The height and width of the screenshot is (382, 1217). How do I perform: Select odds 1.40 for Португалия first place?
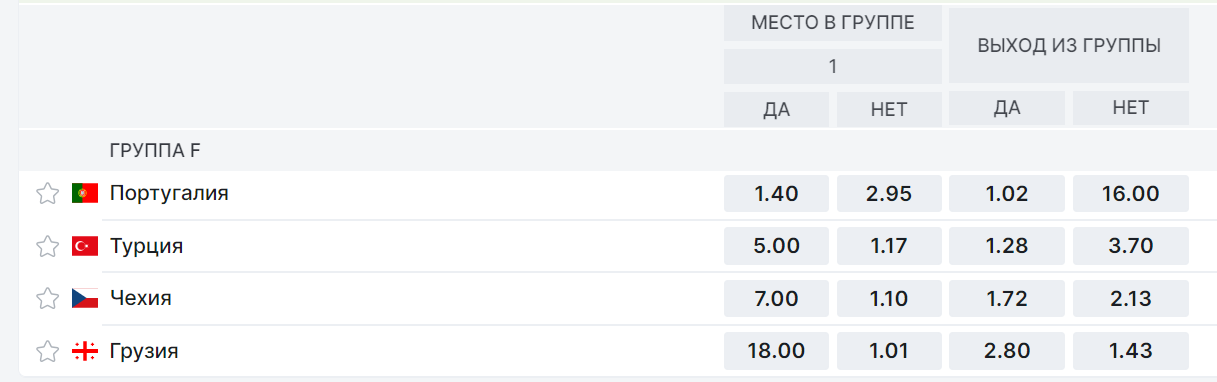point(777,194)
